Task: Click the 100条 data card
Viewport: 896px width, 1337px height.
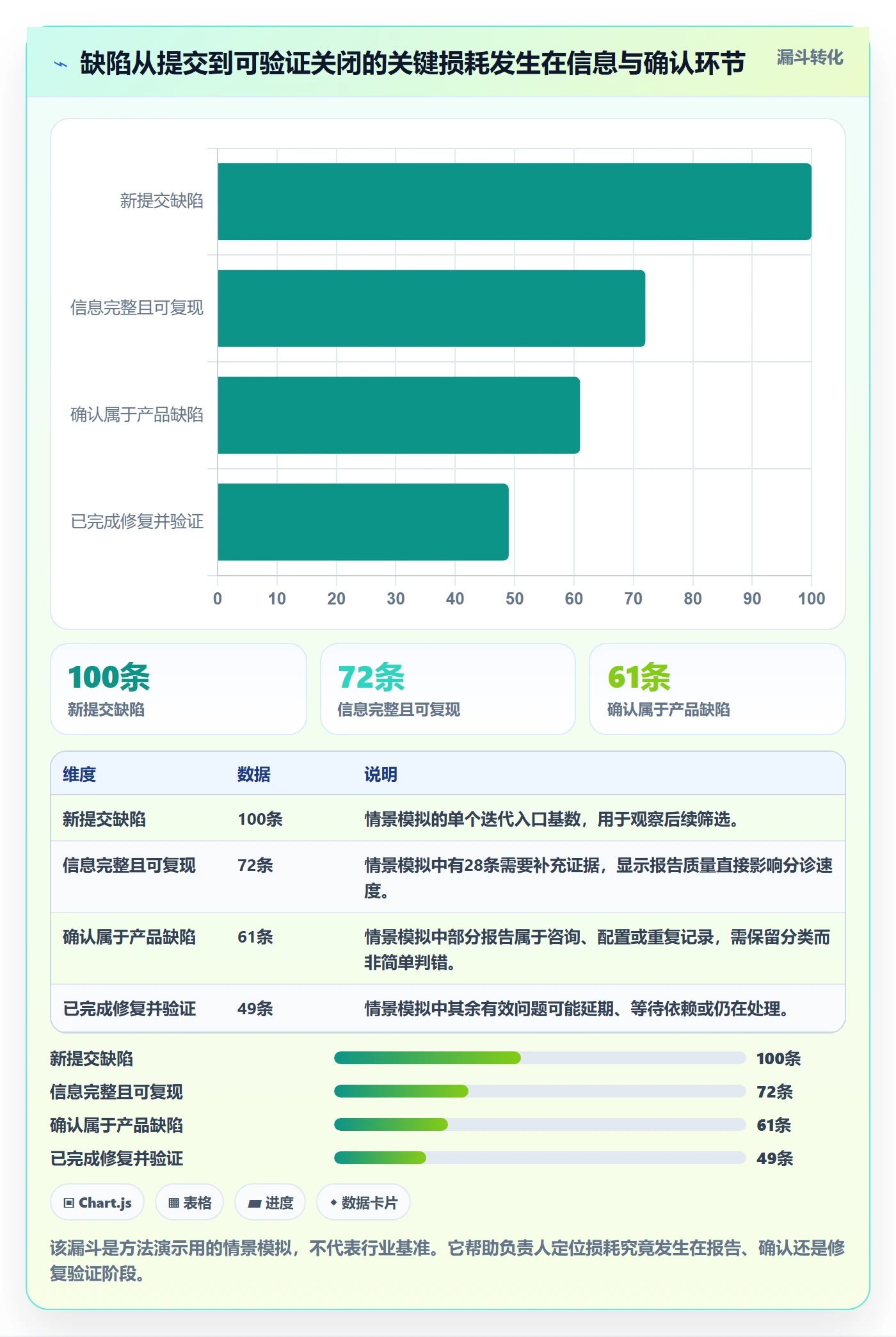Action: pyautogui.click(x=179, y=689)
